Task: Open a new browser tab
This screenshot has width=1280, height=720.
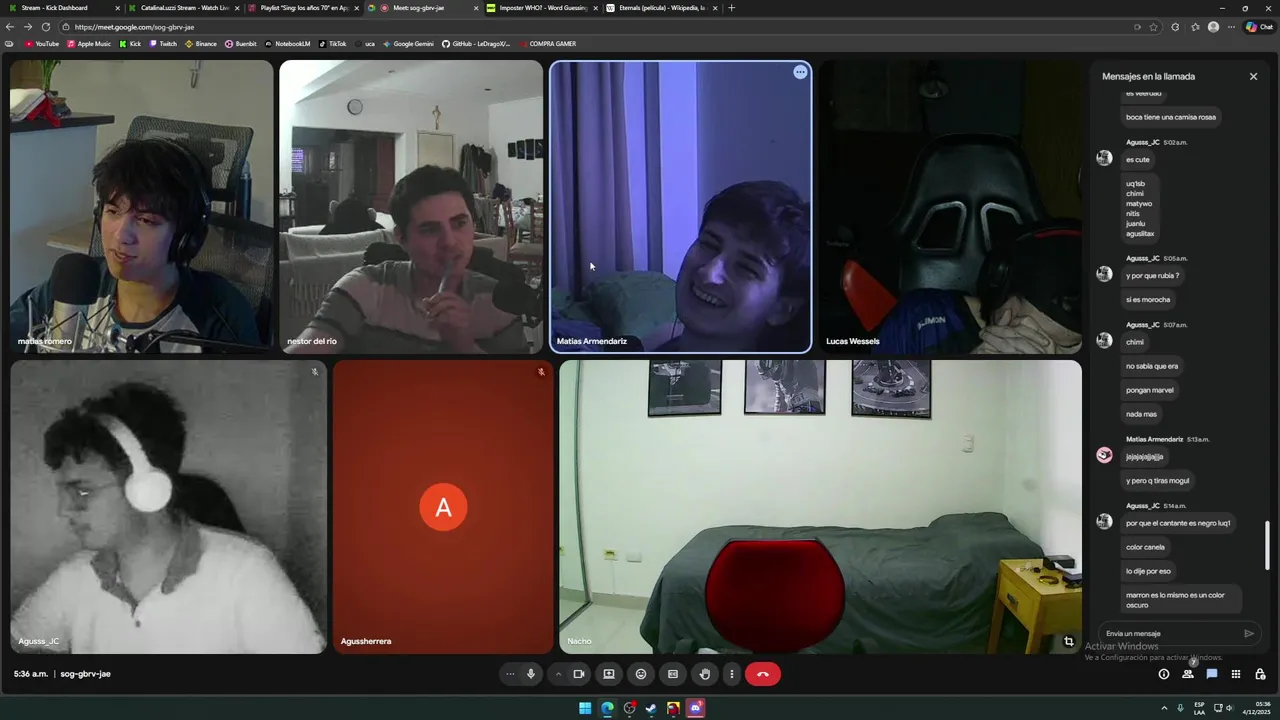Action: pyautogui.click(x=732, y=8)
